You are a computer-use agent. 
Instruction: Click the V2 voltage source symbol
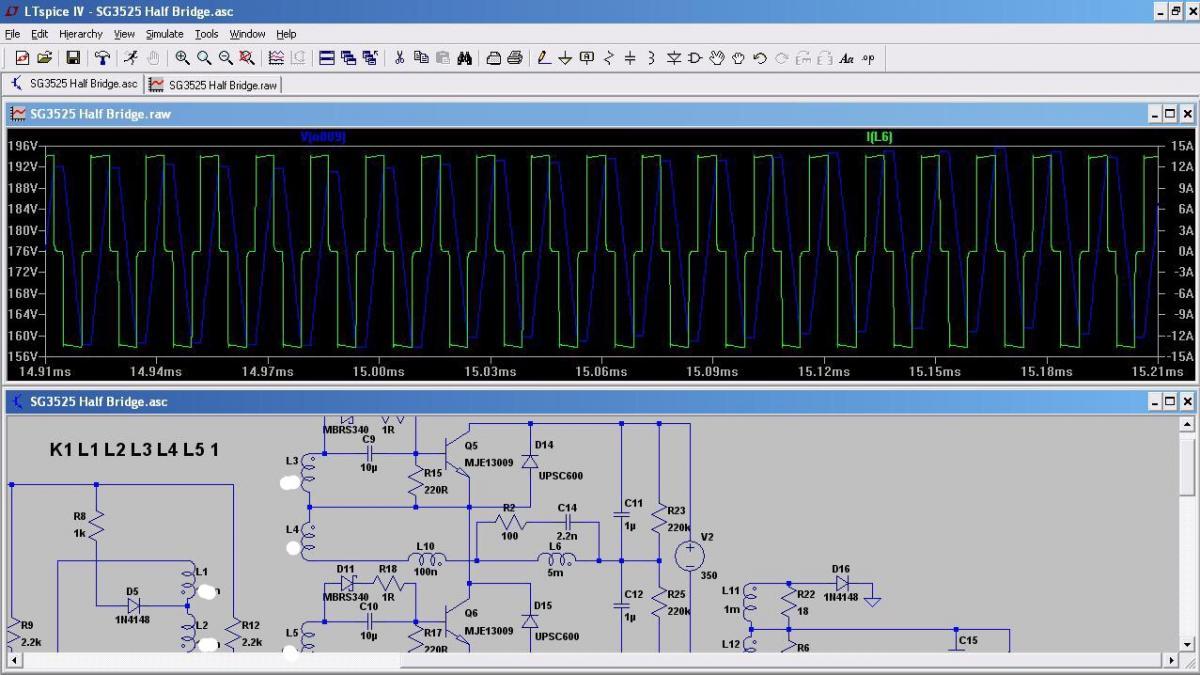pyautogui.click(x=689, y=554)
